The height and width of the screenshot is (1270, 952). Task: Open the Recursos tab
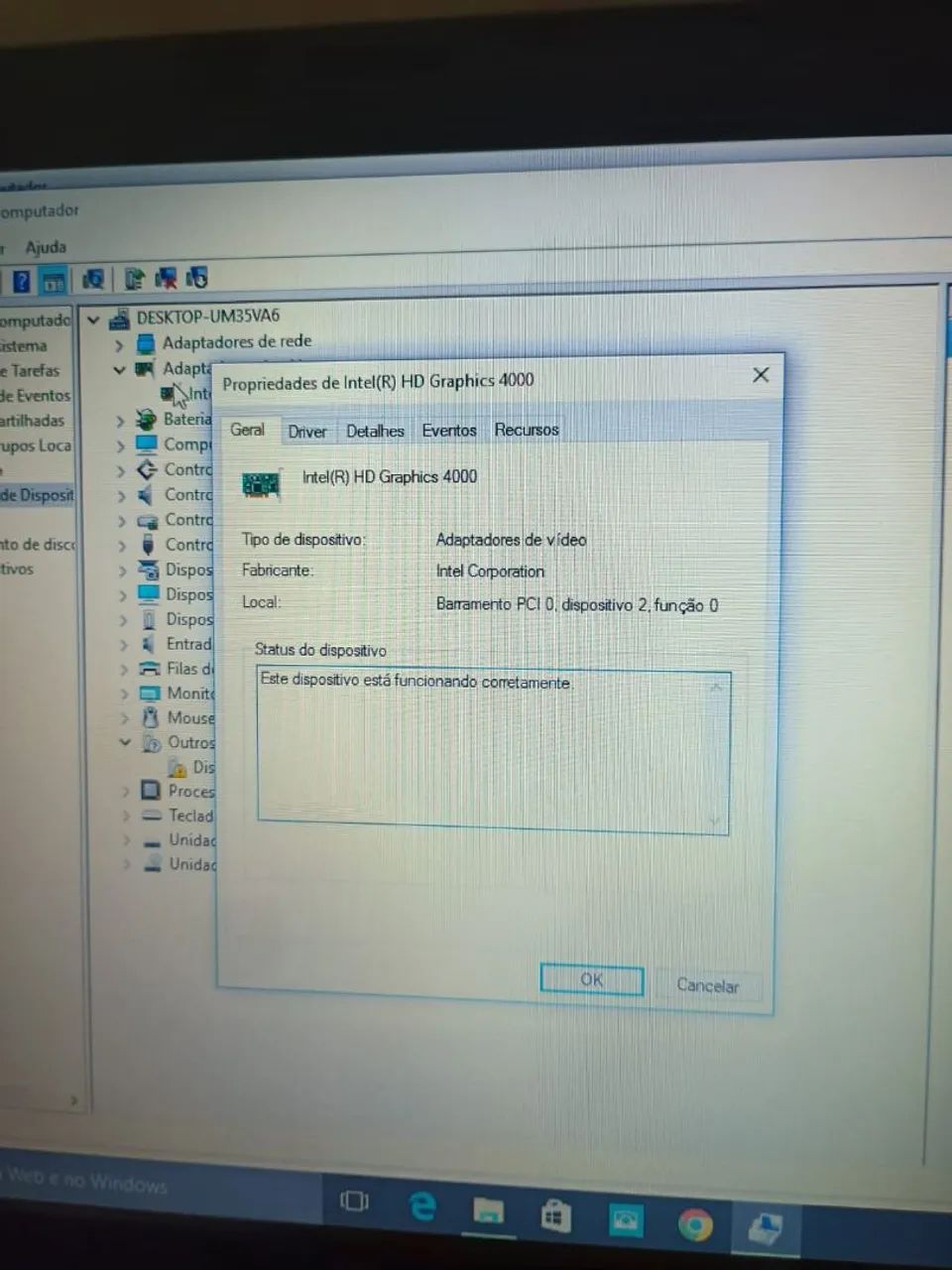click(527, 429)
